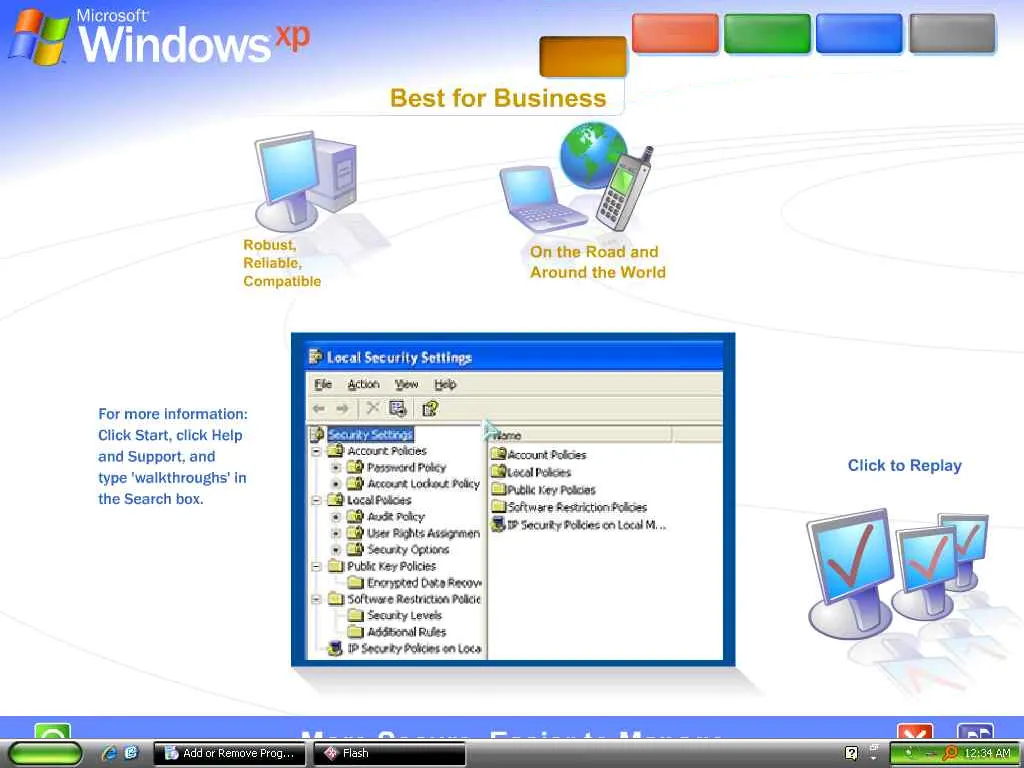Select the green tour tab at top
This screenshot has width=1024, height=768.
coord(767,33)
